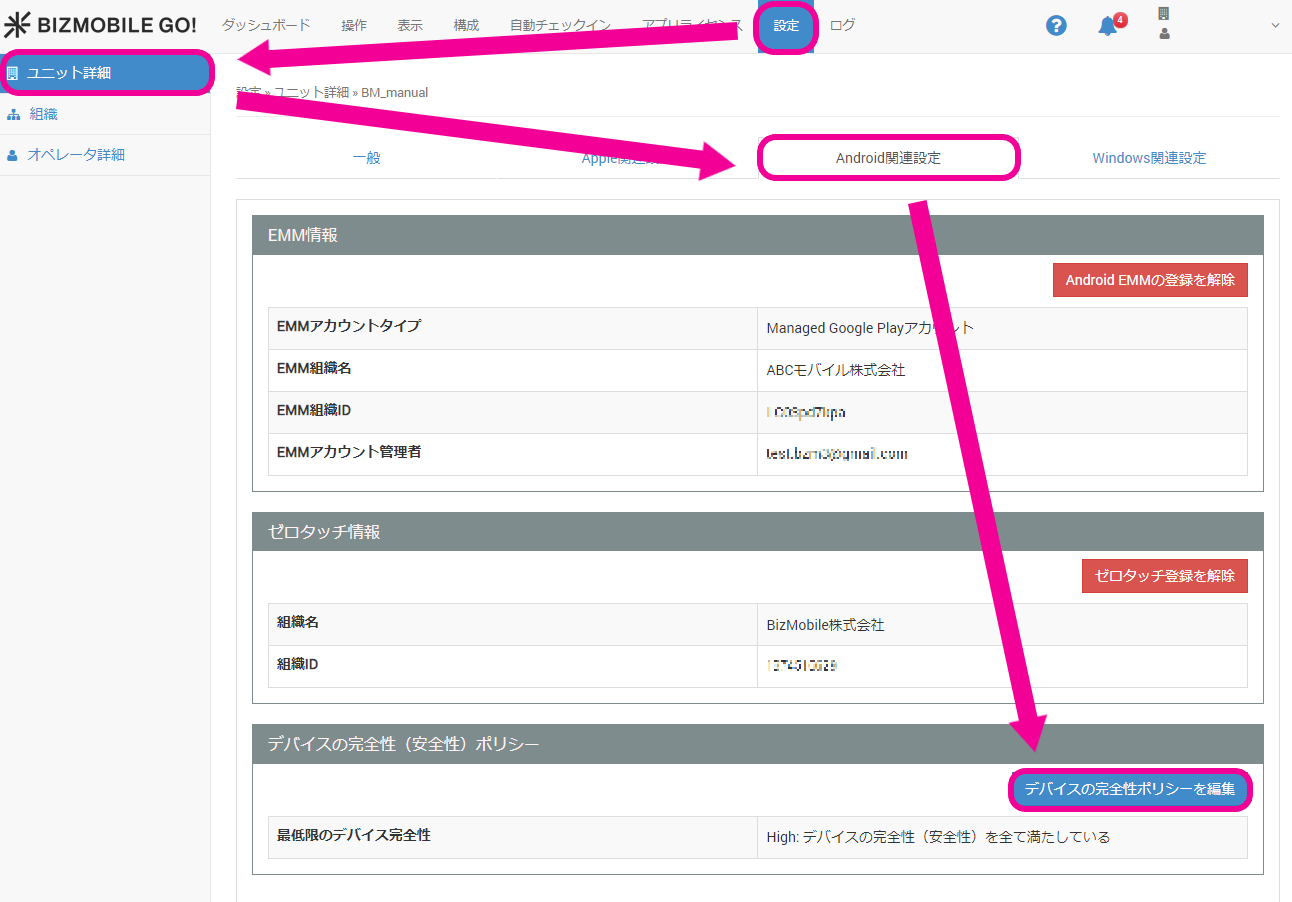The height and width of the screenshot is (902, 1292).
Task: Expand the account dropdown chevron
Action: [x=1275, y=26]
